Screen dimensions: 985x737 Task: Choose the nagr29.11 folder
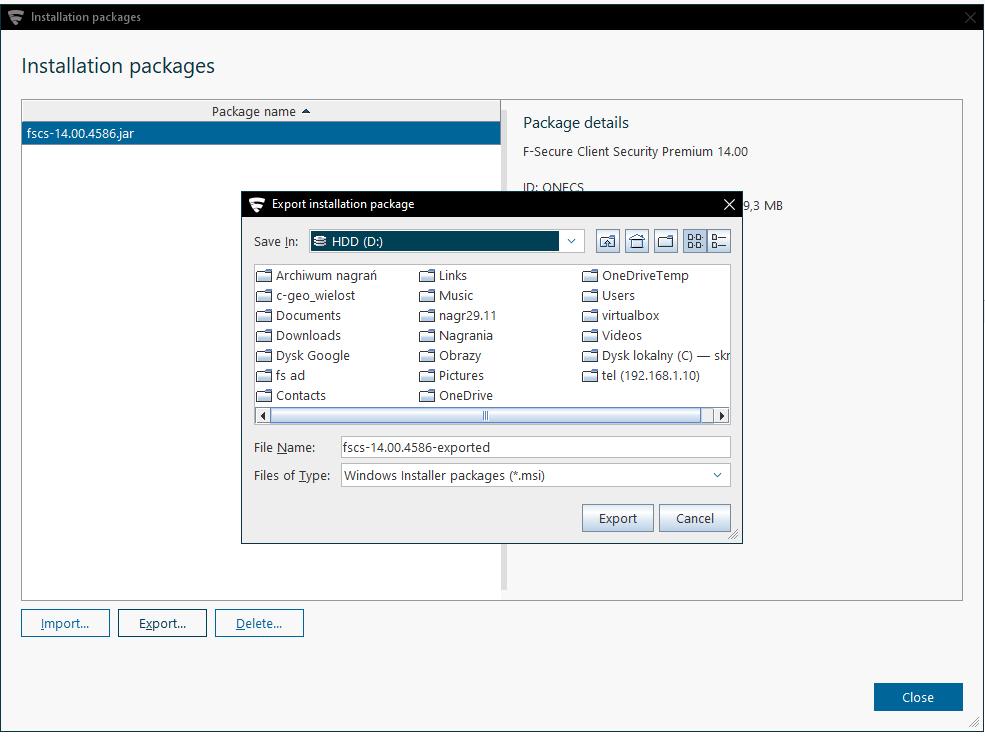click(x=458, y=315)
